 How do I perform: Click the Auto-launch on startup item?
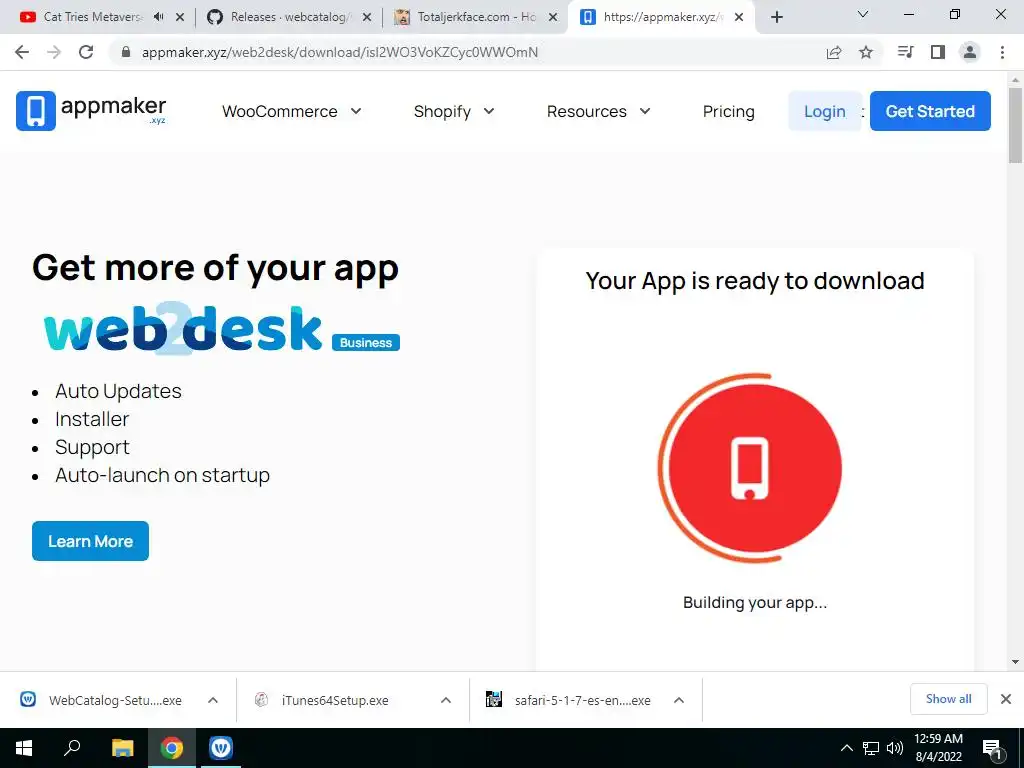point(163,475)
